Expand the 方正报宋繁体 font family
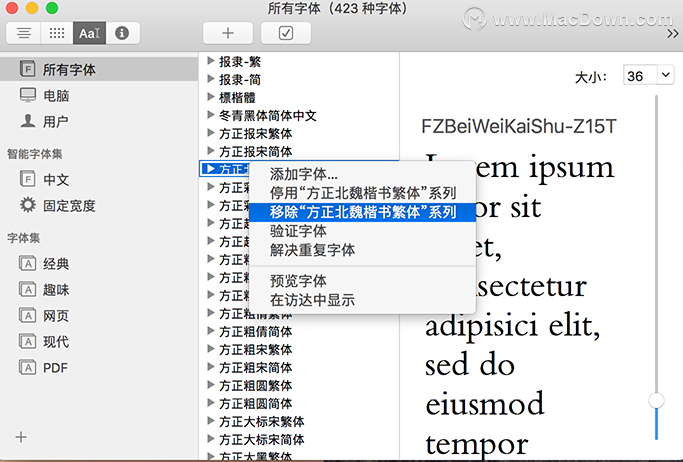Image resolution: width=683 pixels, height=462 pixels. [x=211, y=133]
